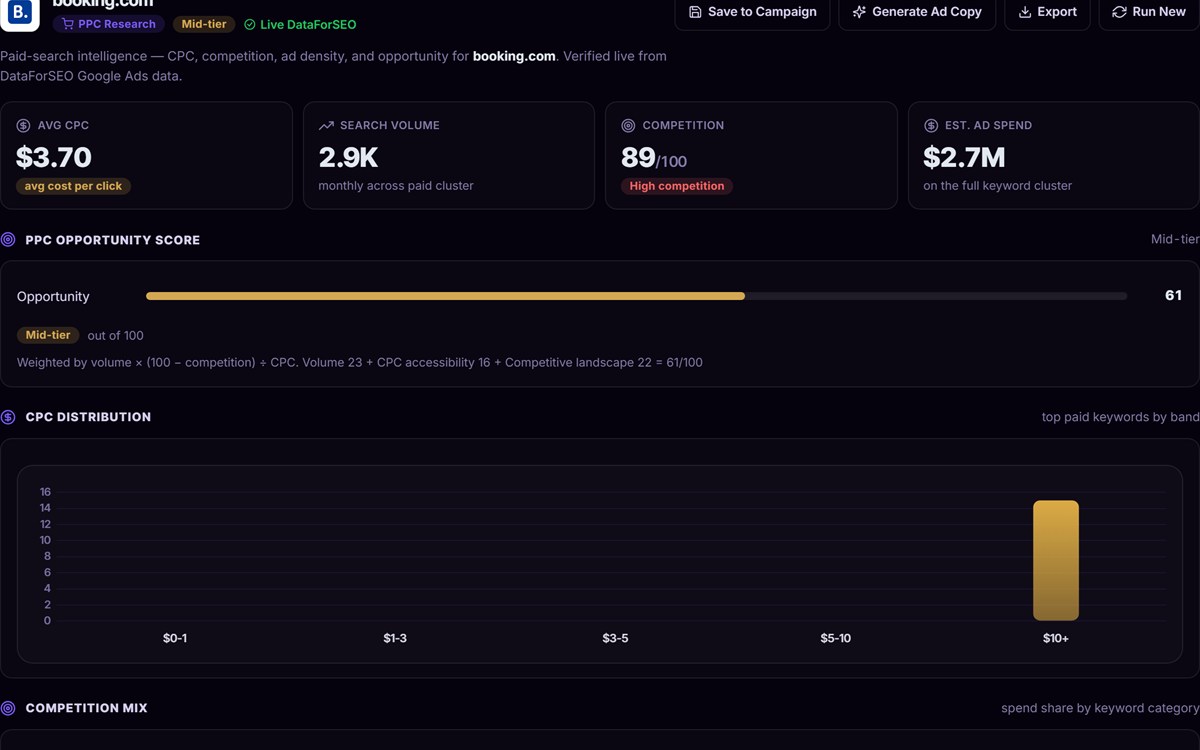Click the Live DataForSEO label
This screenshot has height=750, width=1200.
point(308,25)
